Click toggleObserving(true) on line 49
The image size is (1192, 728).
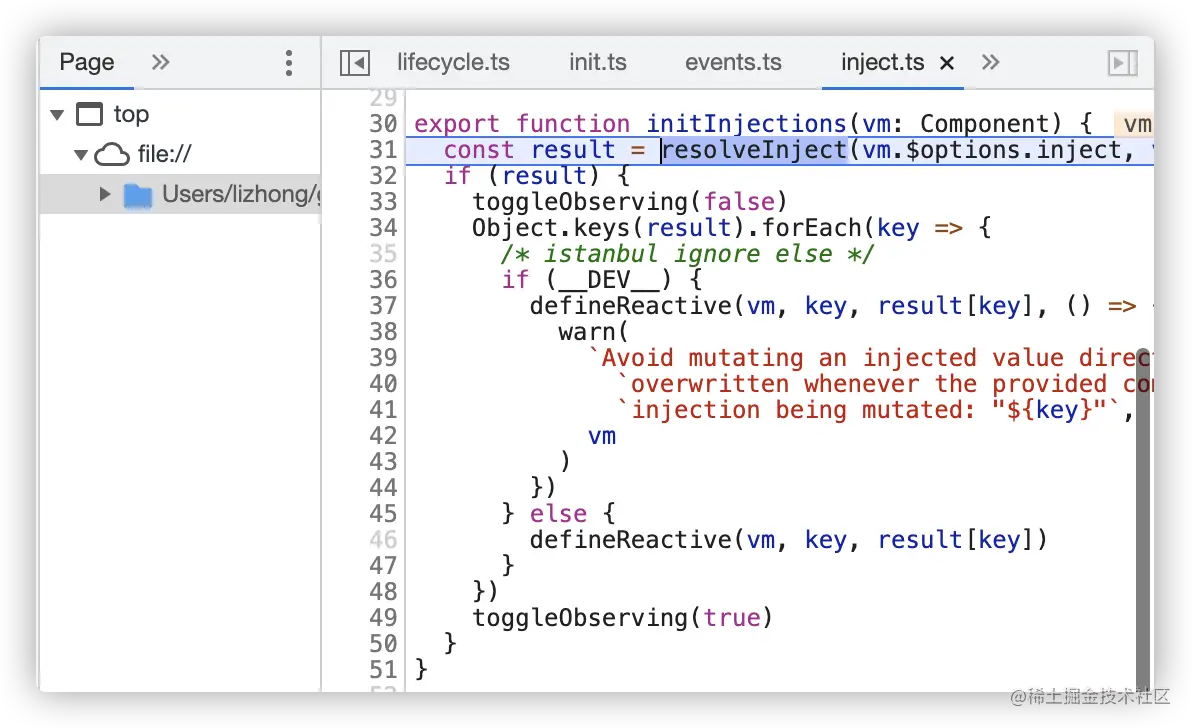(x=623, y=617)
